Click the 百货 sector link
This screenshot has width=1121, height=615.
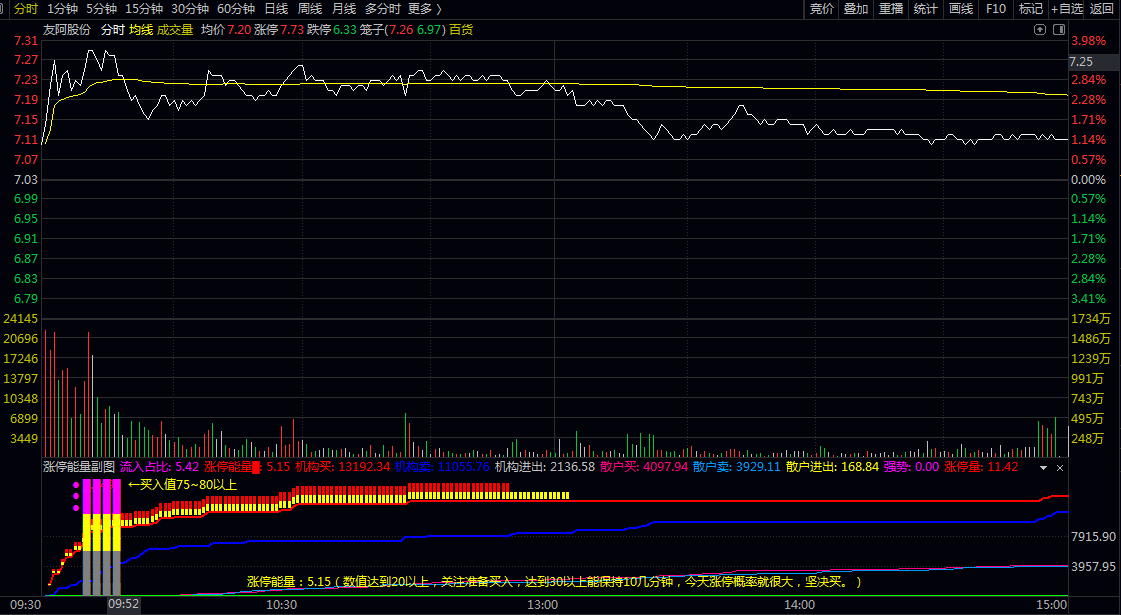coord(461,30)
